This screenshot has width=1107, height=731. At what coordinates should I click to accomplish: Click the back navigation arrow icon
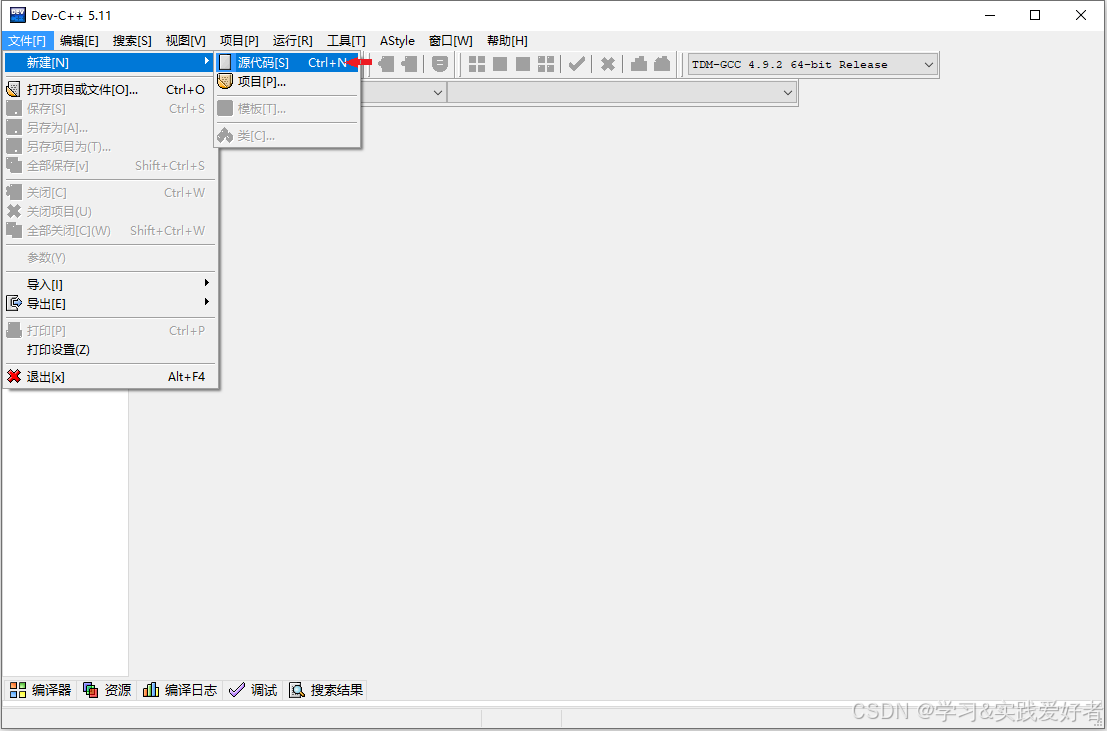(390, 63)
